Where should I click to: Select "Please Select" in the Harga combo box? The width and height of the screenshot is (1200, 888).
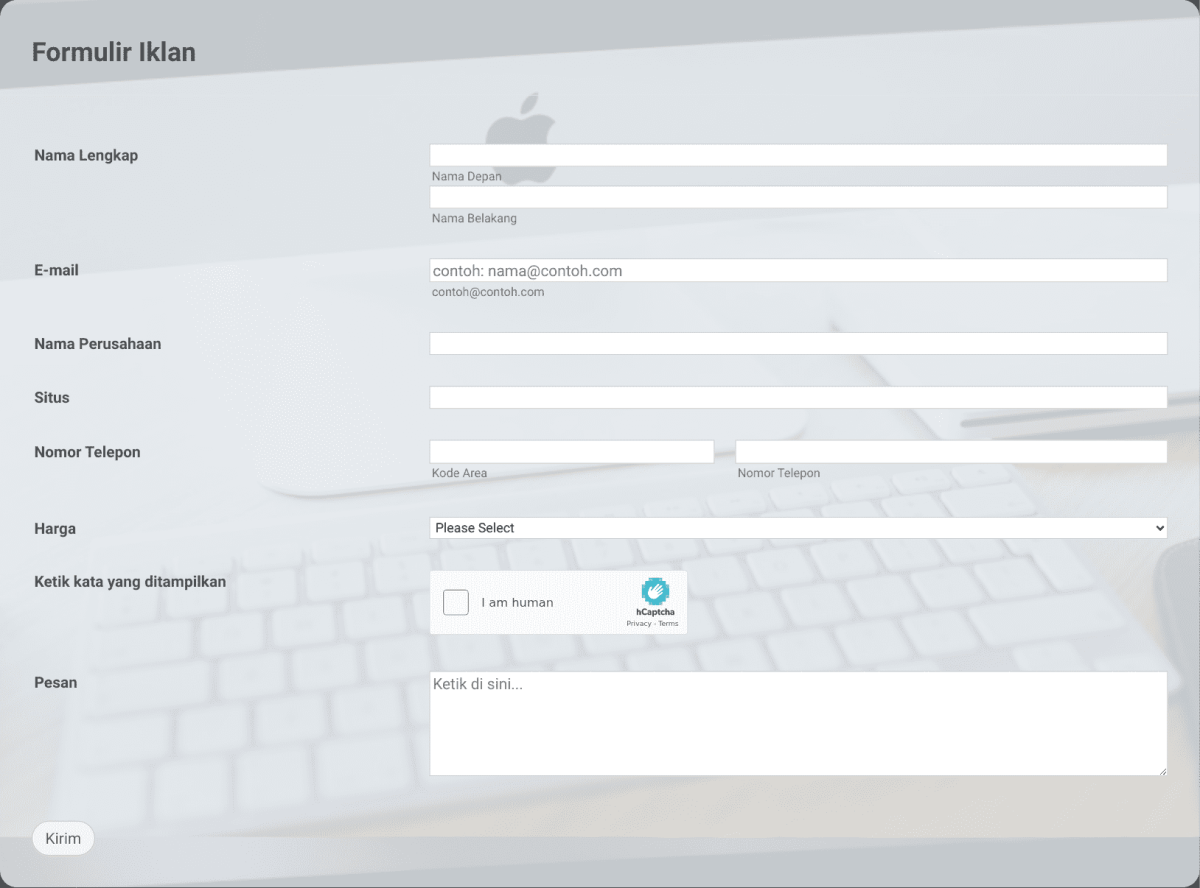point(798,527)
